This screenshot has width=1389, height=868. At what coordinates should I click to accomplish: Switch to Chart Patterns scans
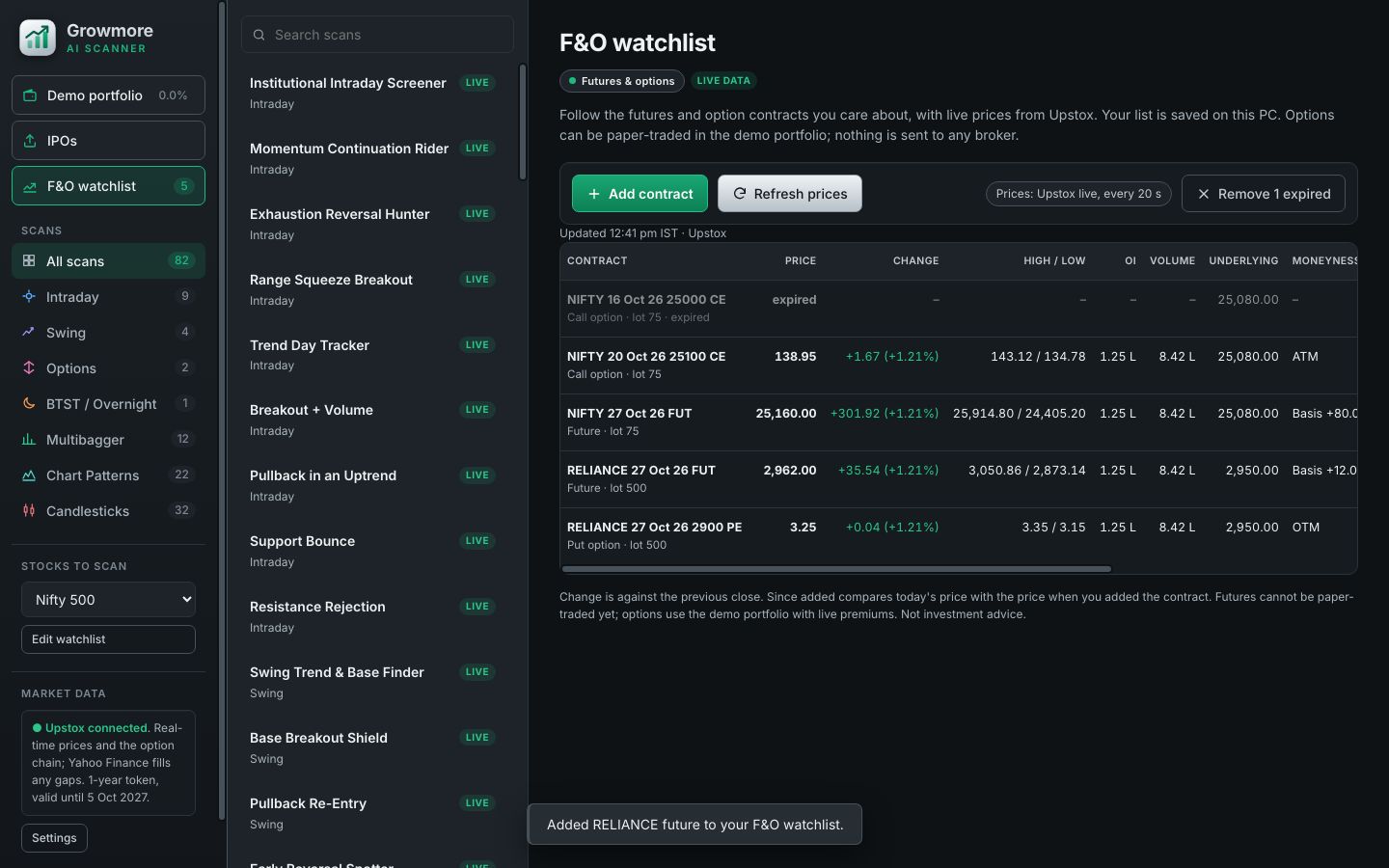(108, 475)
